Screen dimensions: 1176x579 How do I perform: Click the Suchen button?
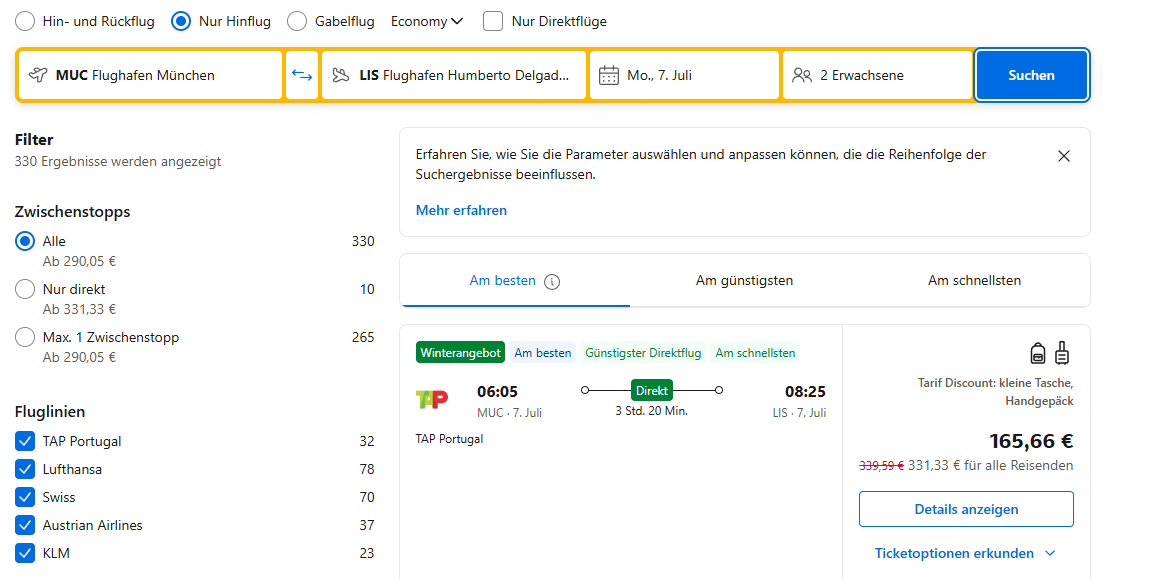click(x=1031, y=75)
